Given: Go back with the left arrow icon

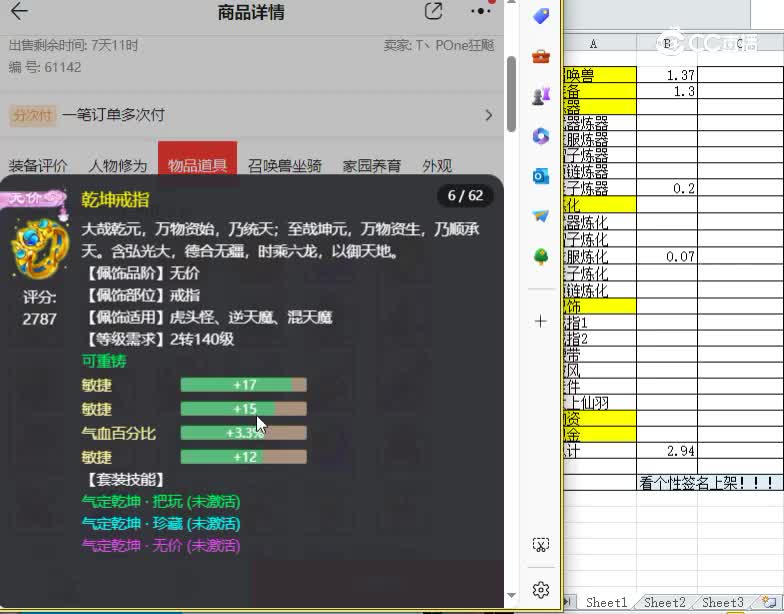Looking at the screenshot, I should pyautogui.click(x=18, y=11).
